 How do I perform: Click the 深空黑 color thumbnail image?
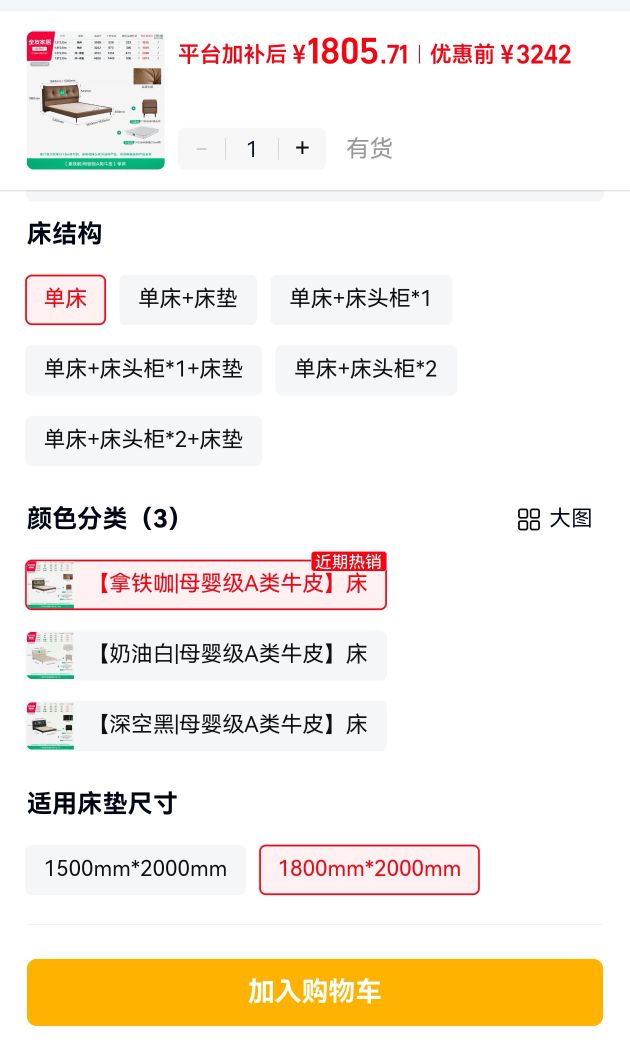pos(50,725)
